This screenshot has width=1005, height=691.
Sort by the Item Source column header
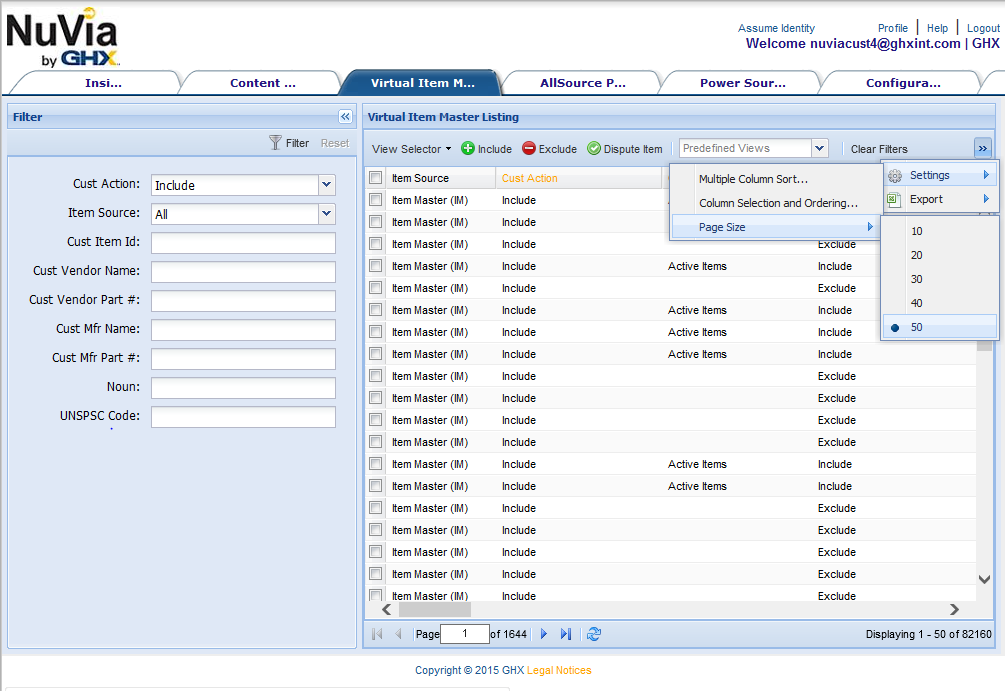(440, 178)
